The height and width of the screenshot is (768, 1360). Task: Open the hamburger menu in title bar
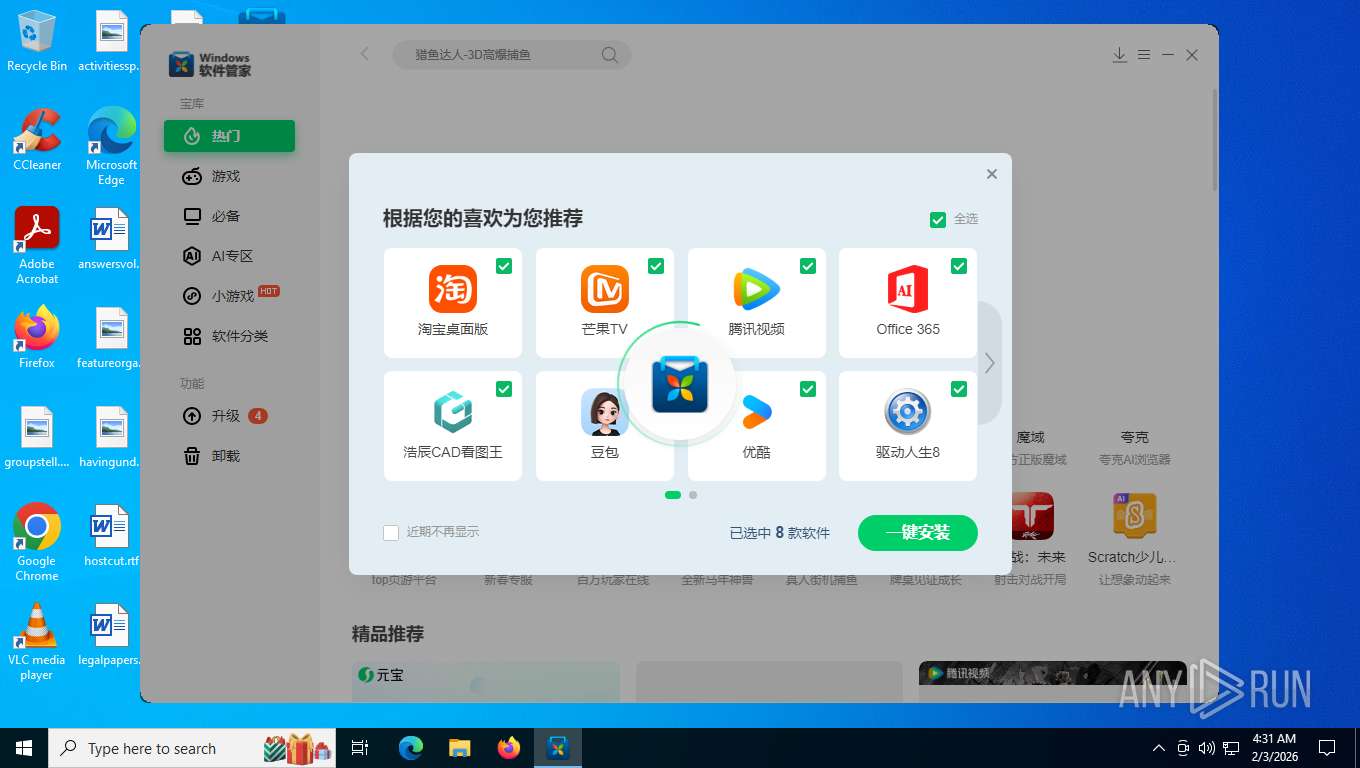1144,55
